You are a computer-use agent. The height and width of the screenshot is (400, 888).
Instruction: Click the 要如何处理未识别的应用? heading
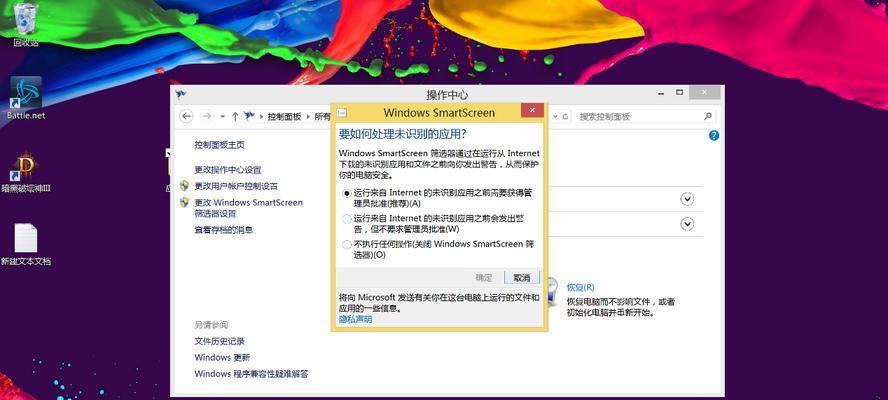coord(402,134)
